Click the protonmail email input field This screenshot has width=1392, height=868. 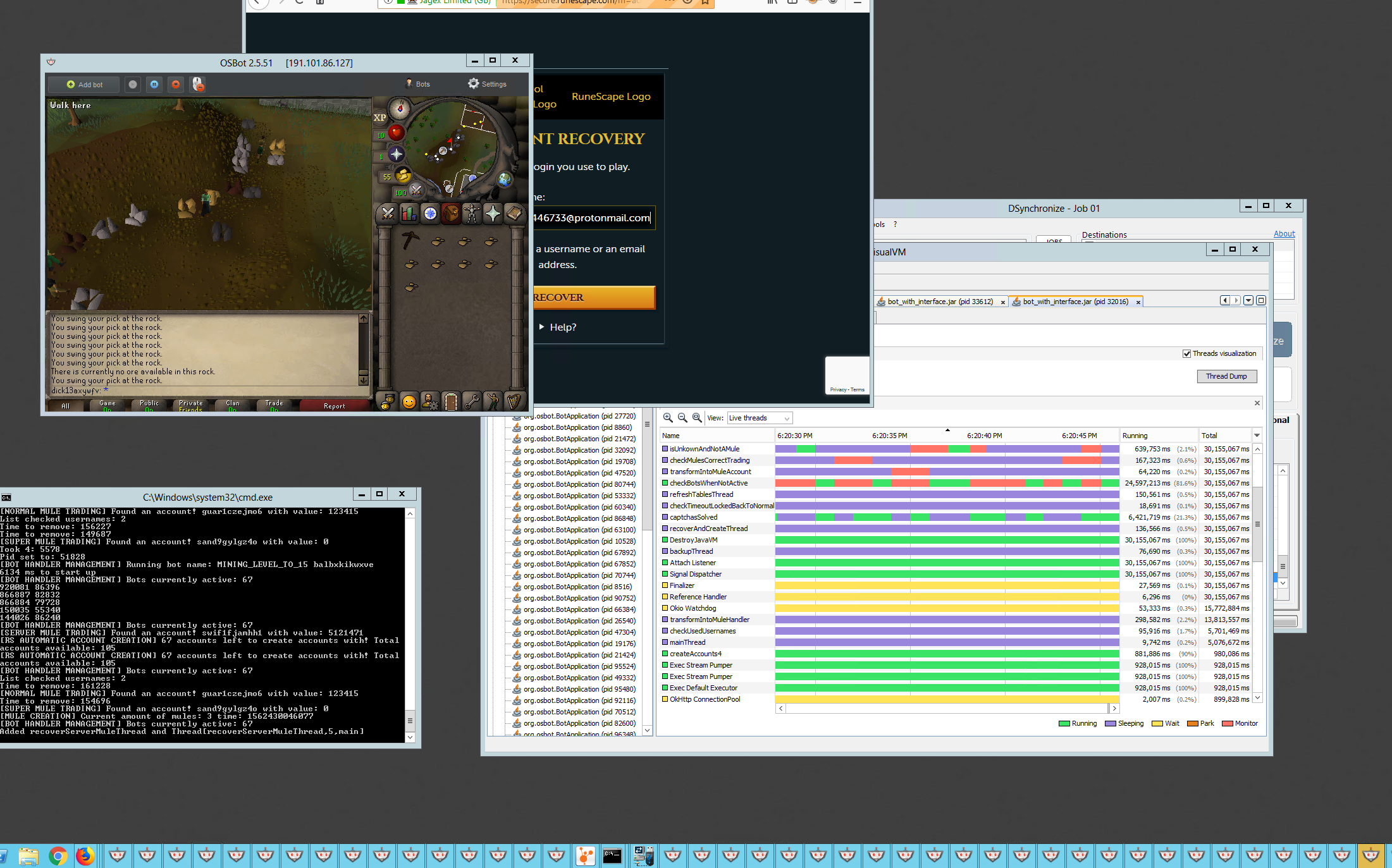tap(593, 217)
